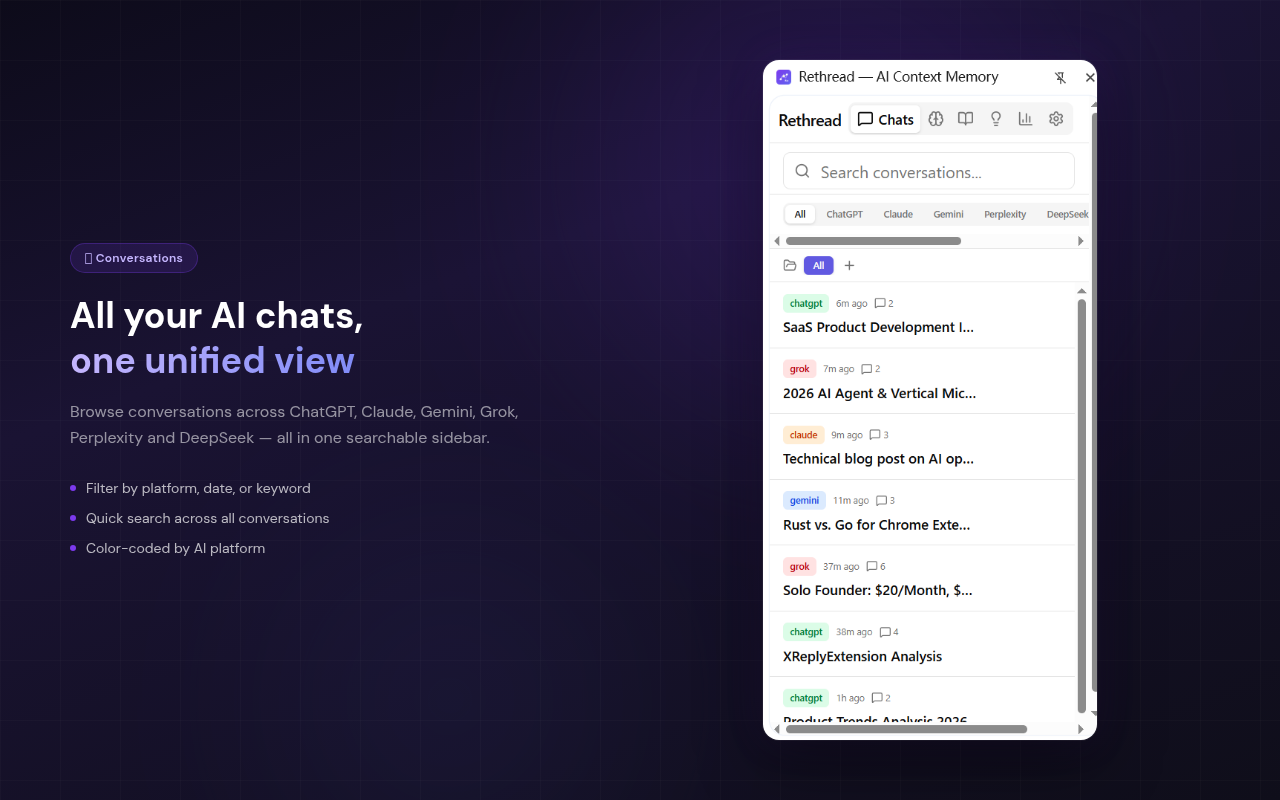The height and width of the screenshot is (800, 1280).
Task: Click message count icon on Solo Founder row
Action: pyautogui.click(x=872, y=567)
